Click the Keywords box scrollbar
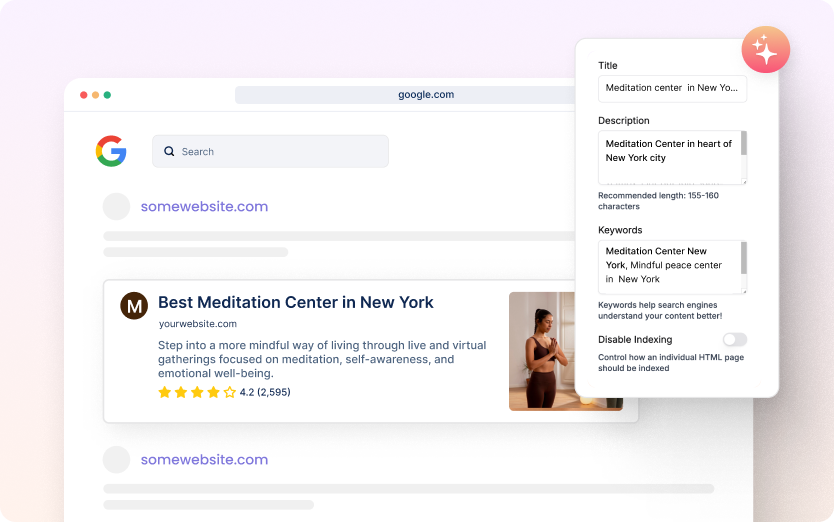 (x=743, y=258)
